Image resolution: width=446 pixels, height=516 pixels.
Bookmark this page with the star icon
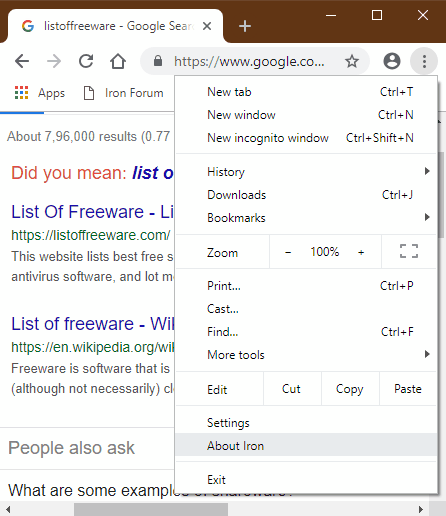pyautogui.click(x=352, y=61)
